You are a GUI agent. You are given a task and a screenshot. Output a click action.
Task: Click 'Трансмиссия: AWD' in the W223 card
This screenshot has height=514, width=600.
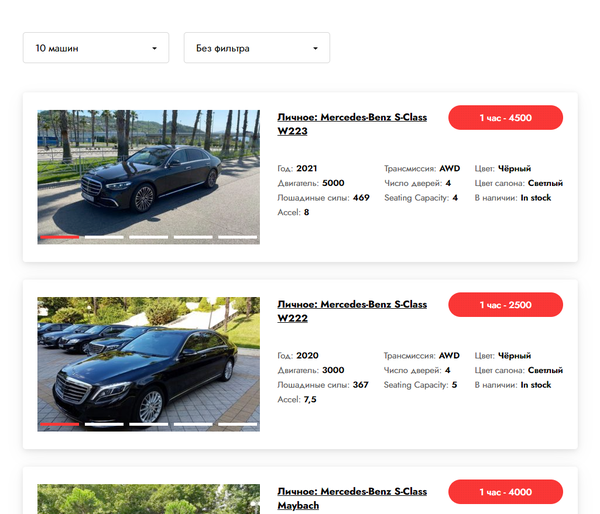[x=422, y=168]
